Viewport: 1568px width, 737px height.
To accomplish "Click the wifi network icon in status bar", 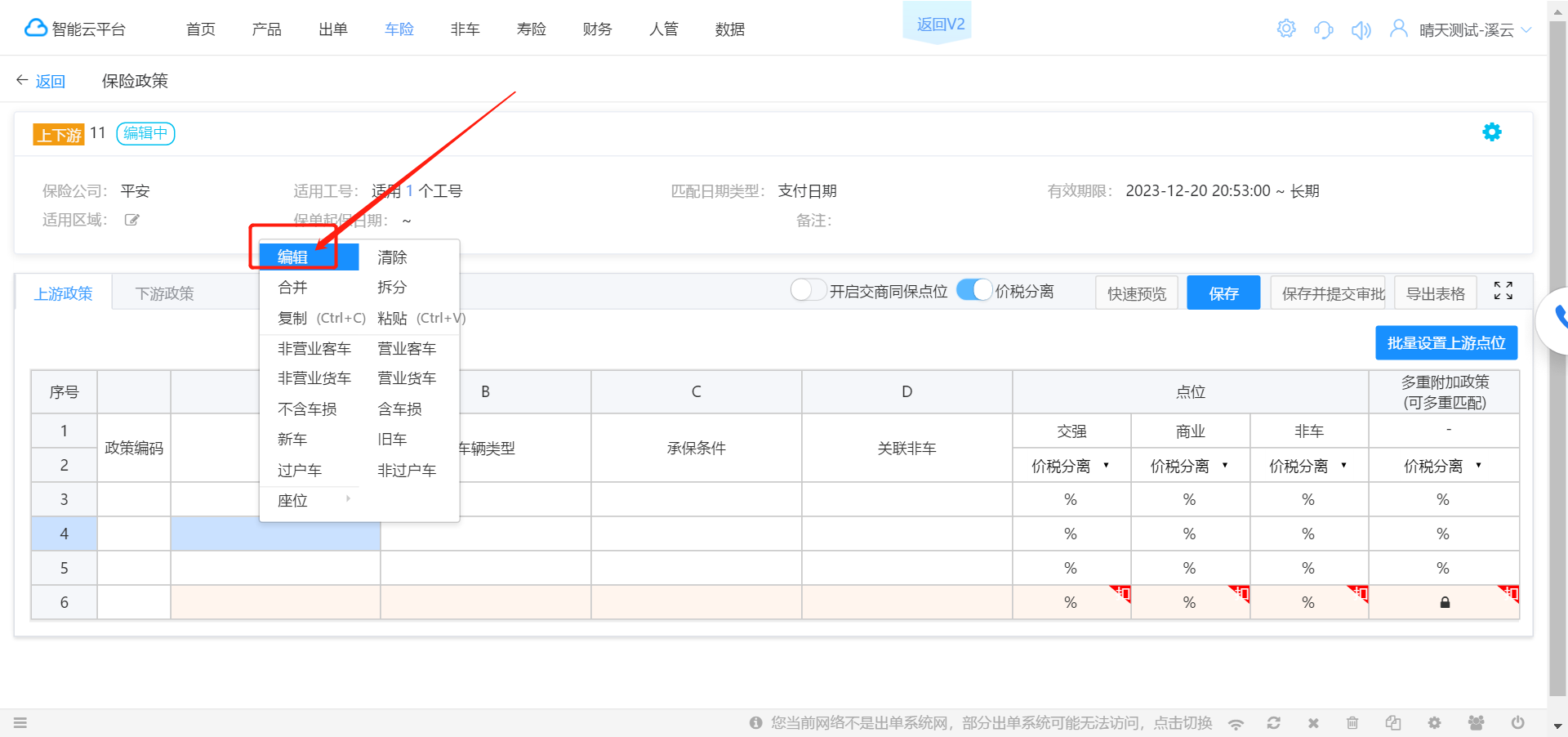I will point(1236,723).
